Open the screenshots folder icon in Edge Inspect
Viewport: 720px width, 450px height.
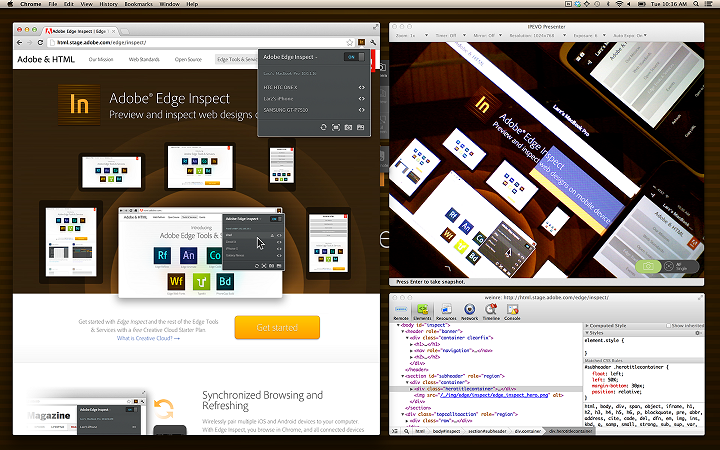[360, 127]
